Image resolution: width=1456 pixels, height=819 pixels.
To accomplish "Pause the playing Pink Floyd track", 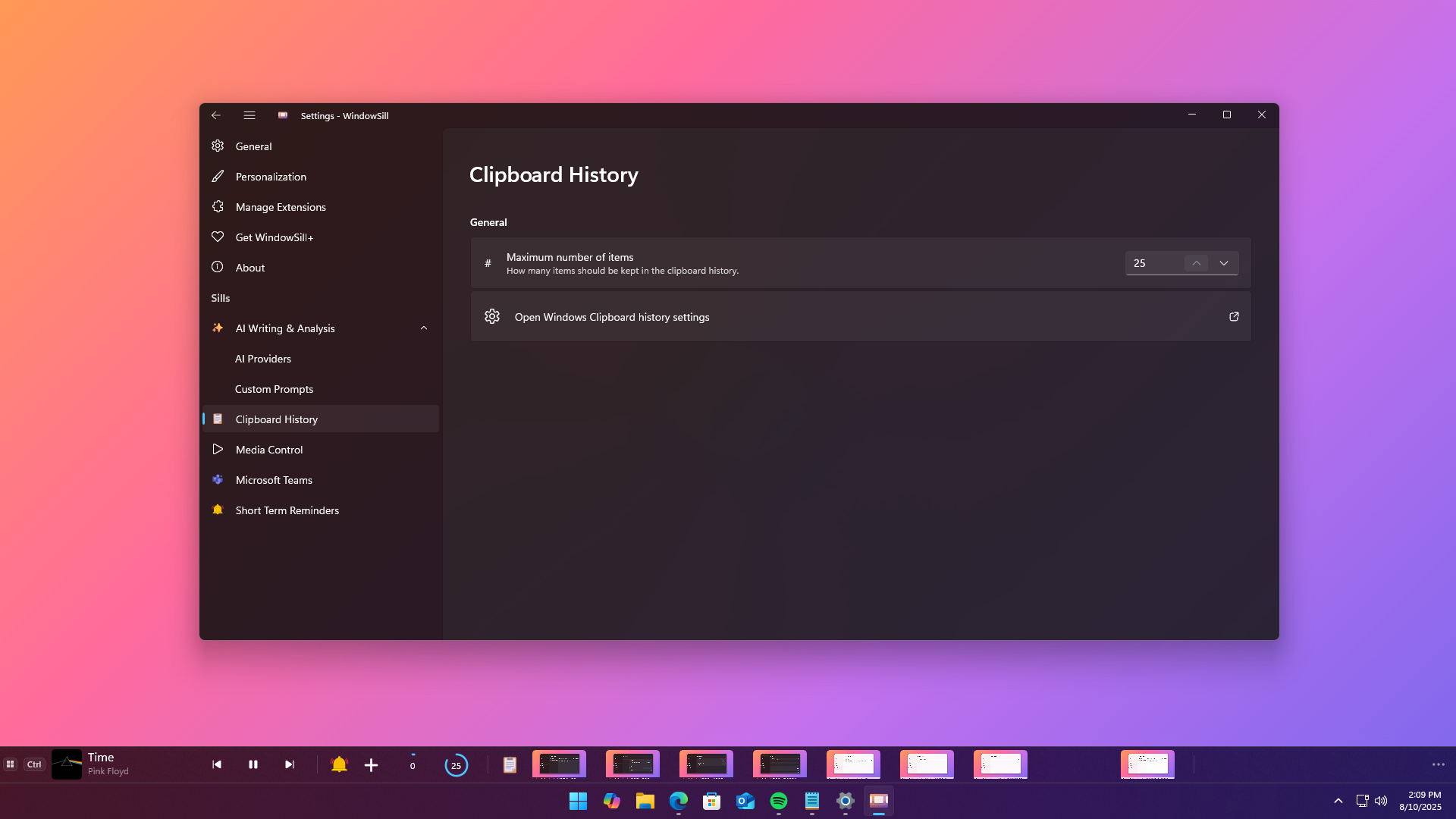I will [x=253, y=764].
